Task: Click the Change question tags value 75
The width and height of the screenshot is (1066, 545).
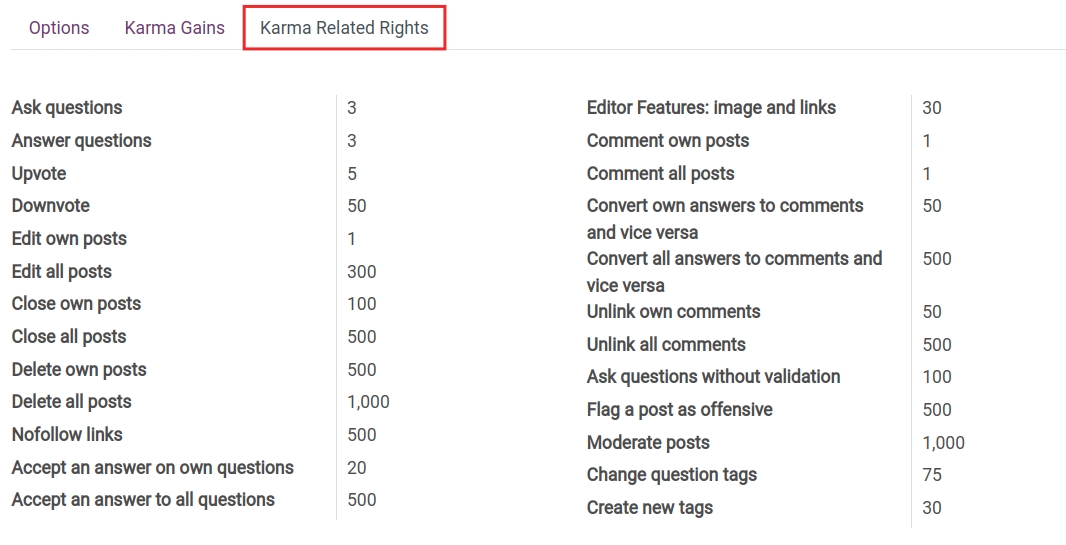Action: tap(932, 475)
